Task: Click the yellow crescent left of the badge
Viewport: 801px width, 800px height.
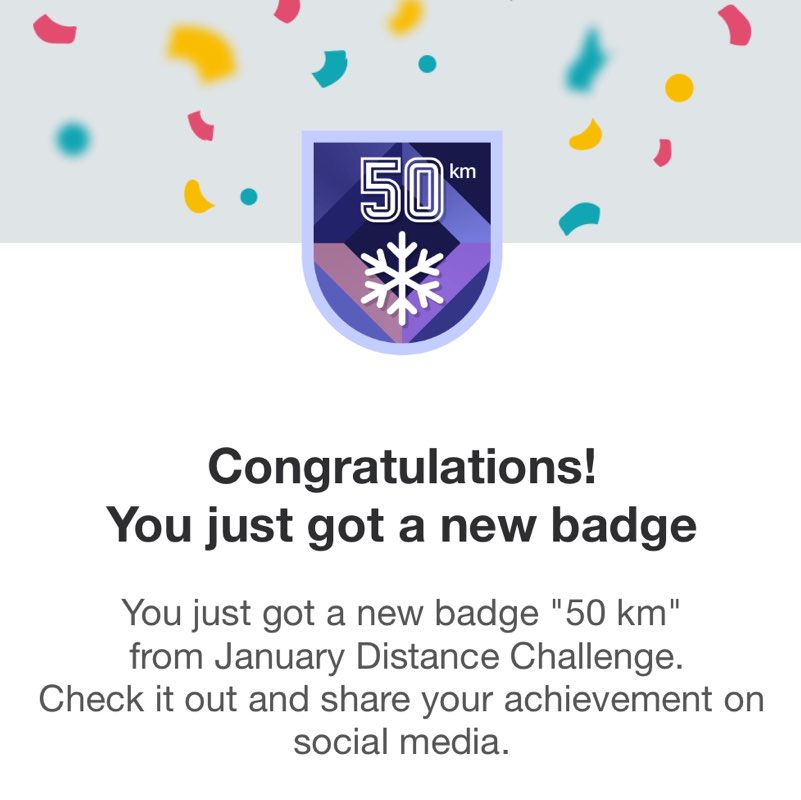Action: click(198, 196)
